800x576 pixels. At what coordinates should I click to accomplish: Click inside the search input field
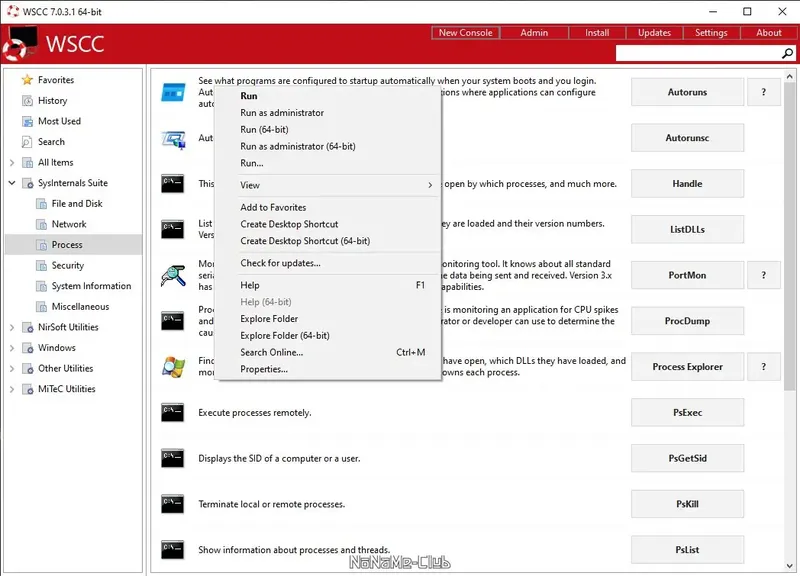pyautogui.click(x=700, y=54)
